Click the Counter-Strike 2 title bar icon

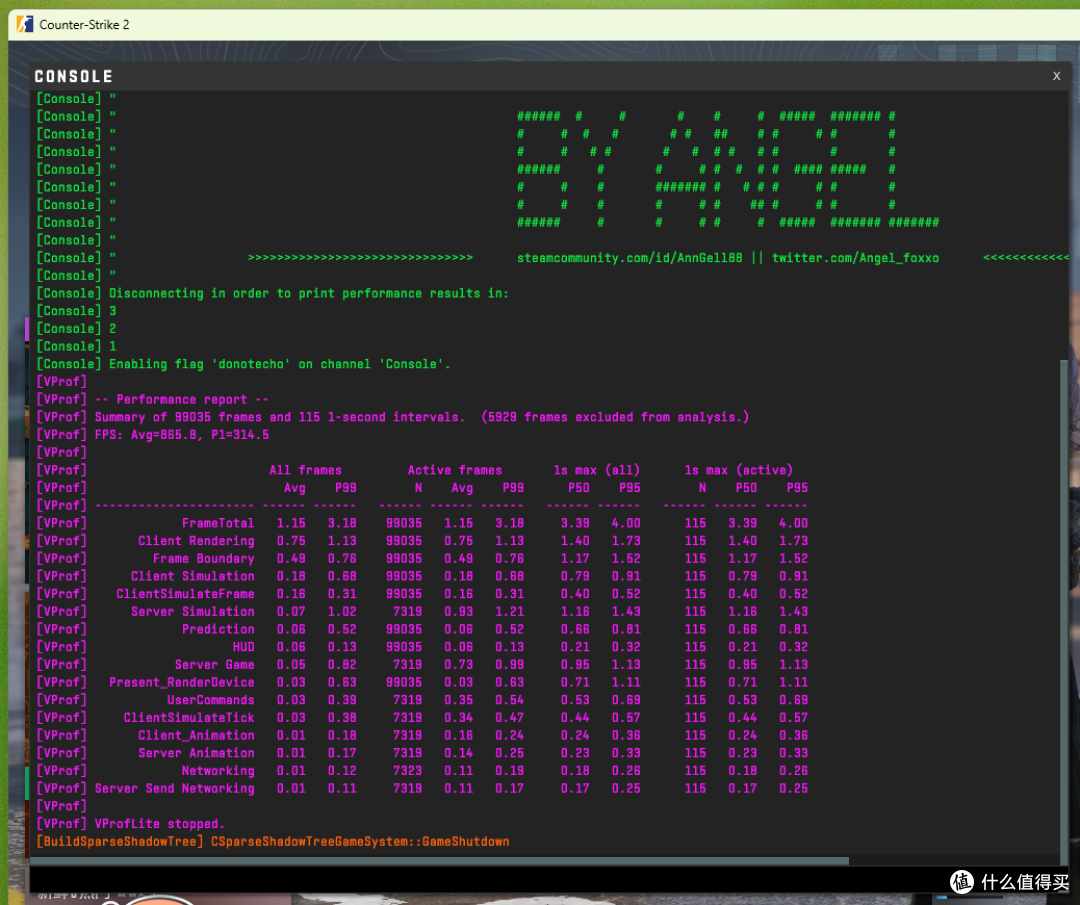point(25,24)
